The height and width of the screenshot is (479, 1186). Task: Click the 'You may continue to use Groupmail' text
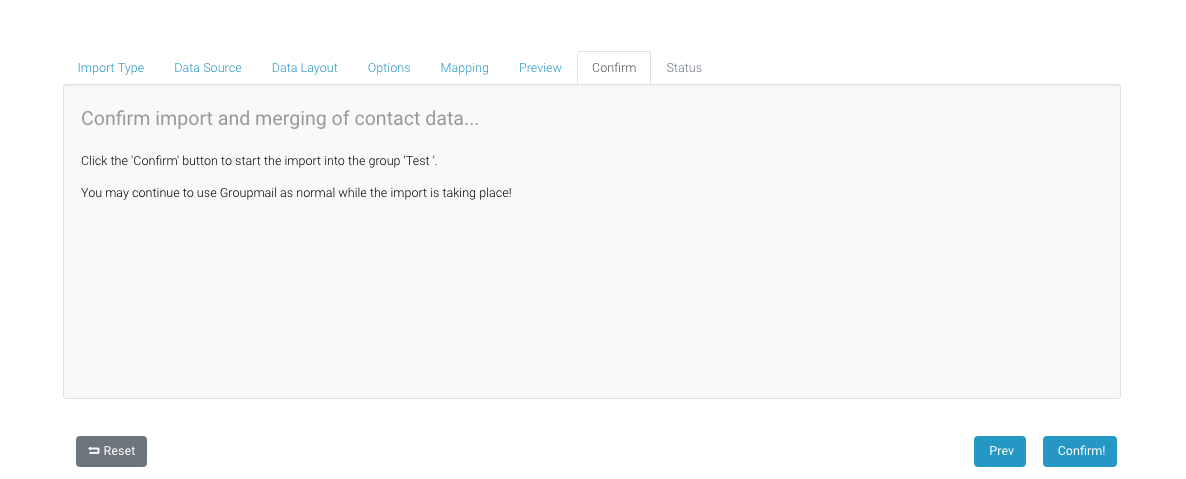pos(296,193)
